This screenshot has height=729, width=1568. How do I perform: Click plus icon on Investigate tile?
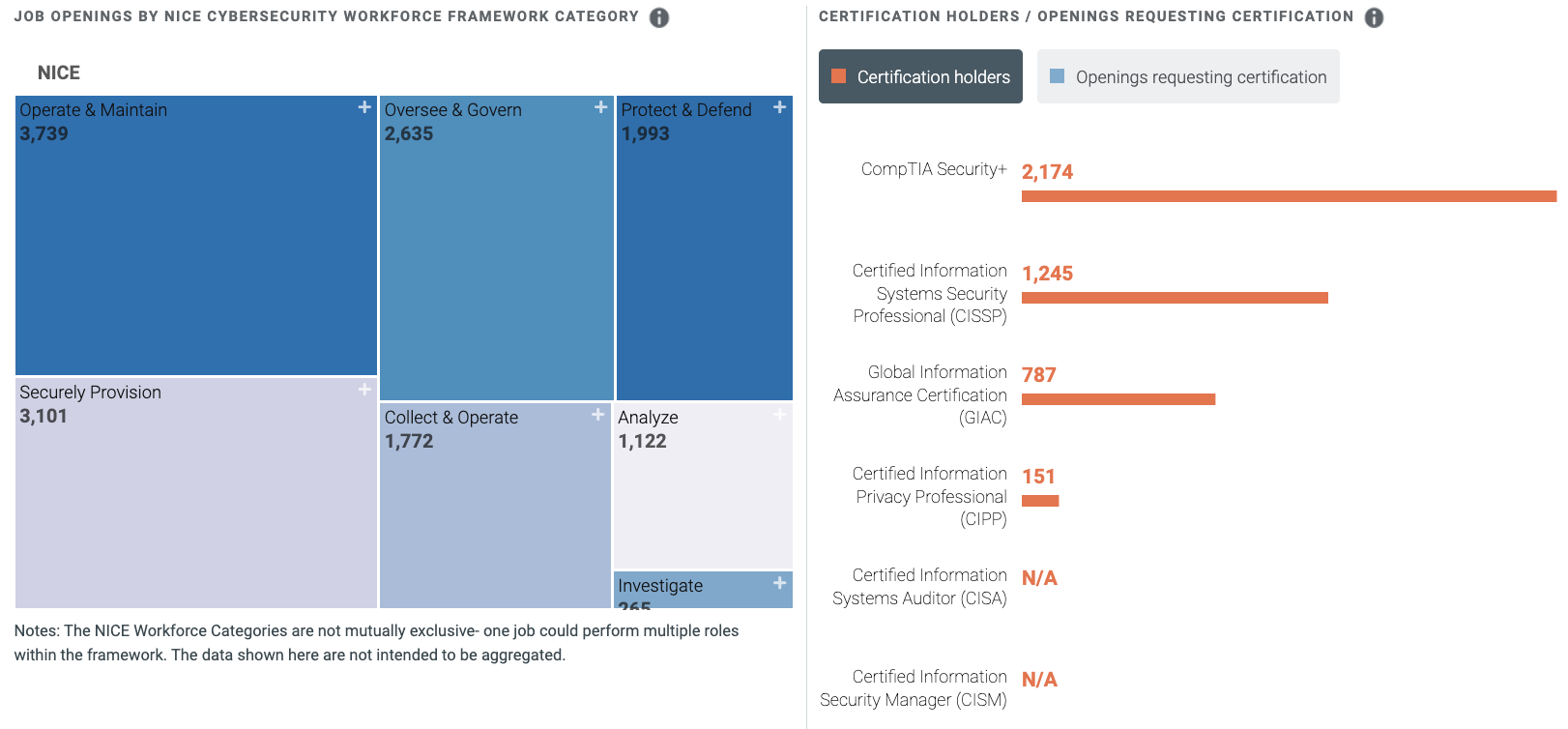(x=779, y=583)
